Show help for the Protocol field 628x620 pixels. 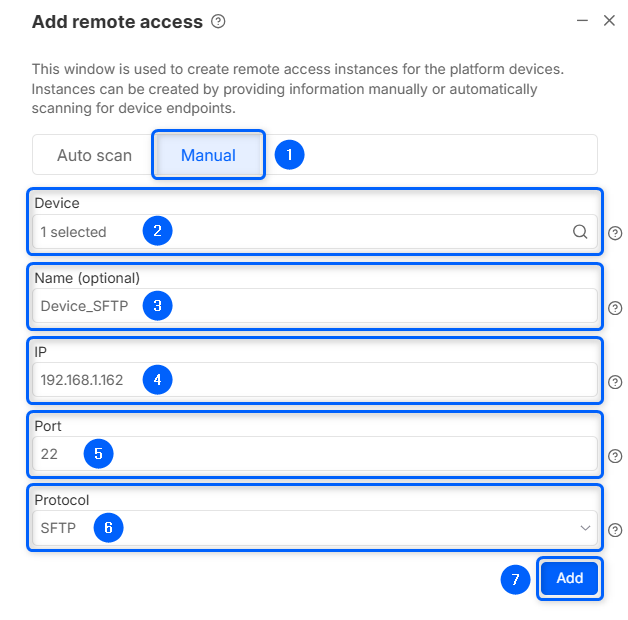[x=615, y=529]
